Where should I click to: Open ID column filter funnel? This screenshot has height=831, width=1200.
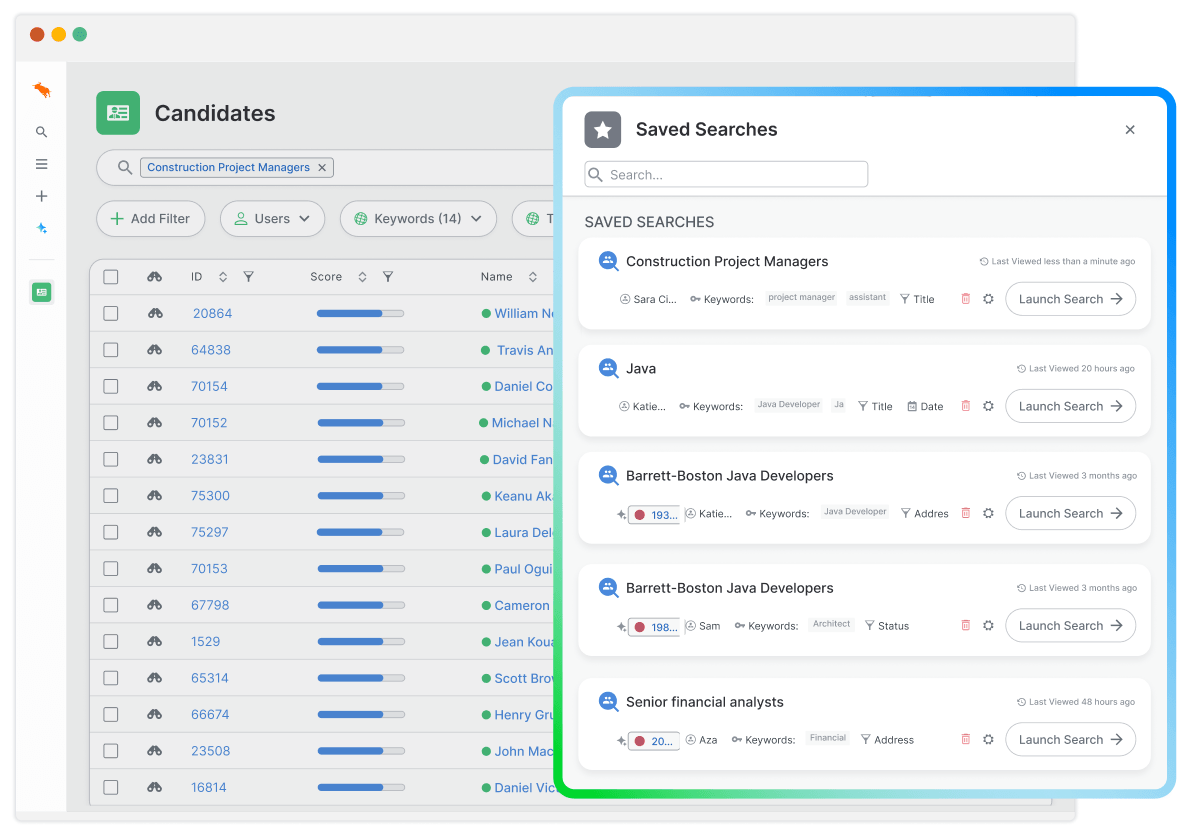point(249,277)
